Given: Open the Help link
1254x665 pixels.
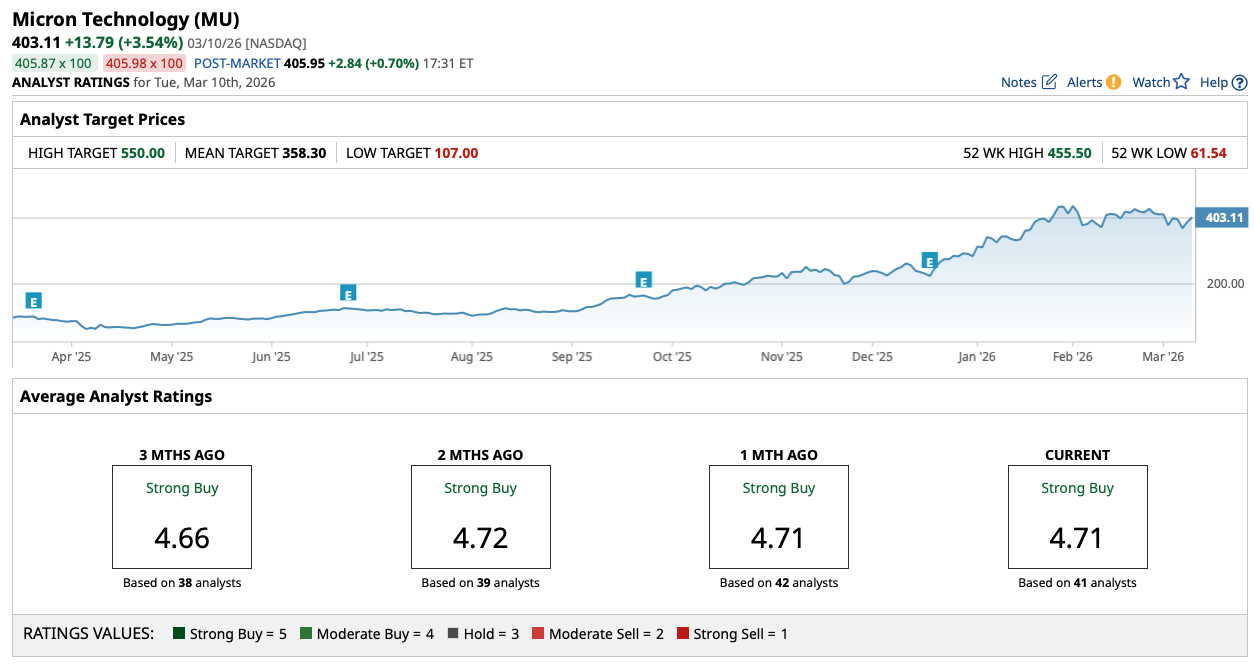Looking at the screenshot, I should (x=1213, y=83).
